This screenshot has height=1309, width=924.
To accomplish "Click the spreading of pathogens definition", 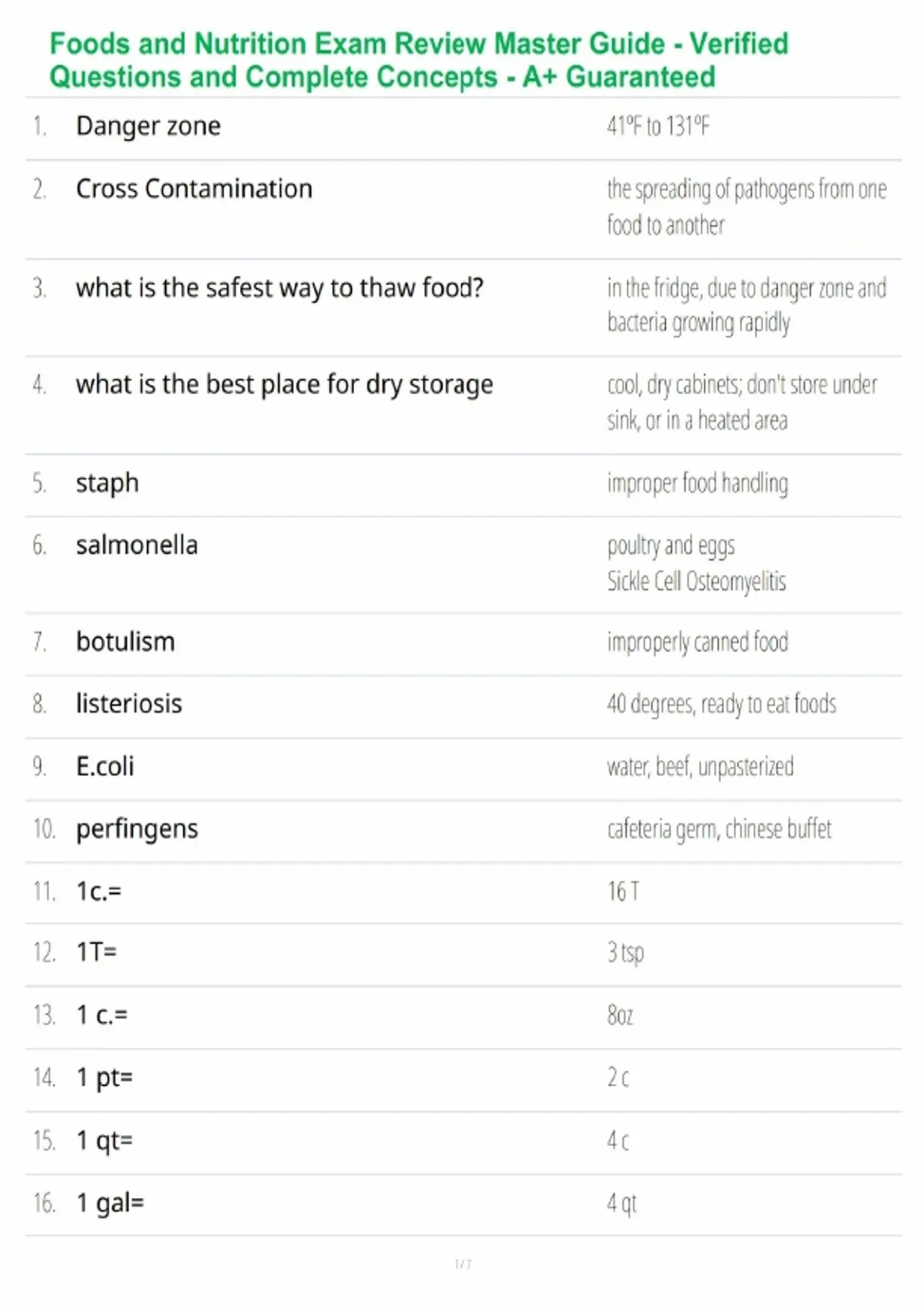I will (x=747, y=206).
